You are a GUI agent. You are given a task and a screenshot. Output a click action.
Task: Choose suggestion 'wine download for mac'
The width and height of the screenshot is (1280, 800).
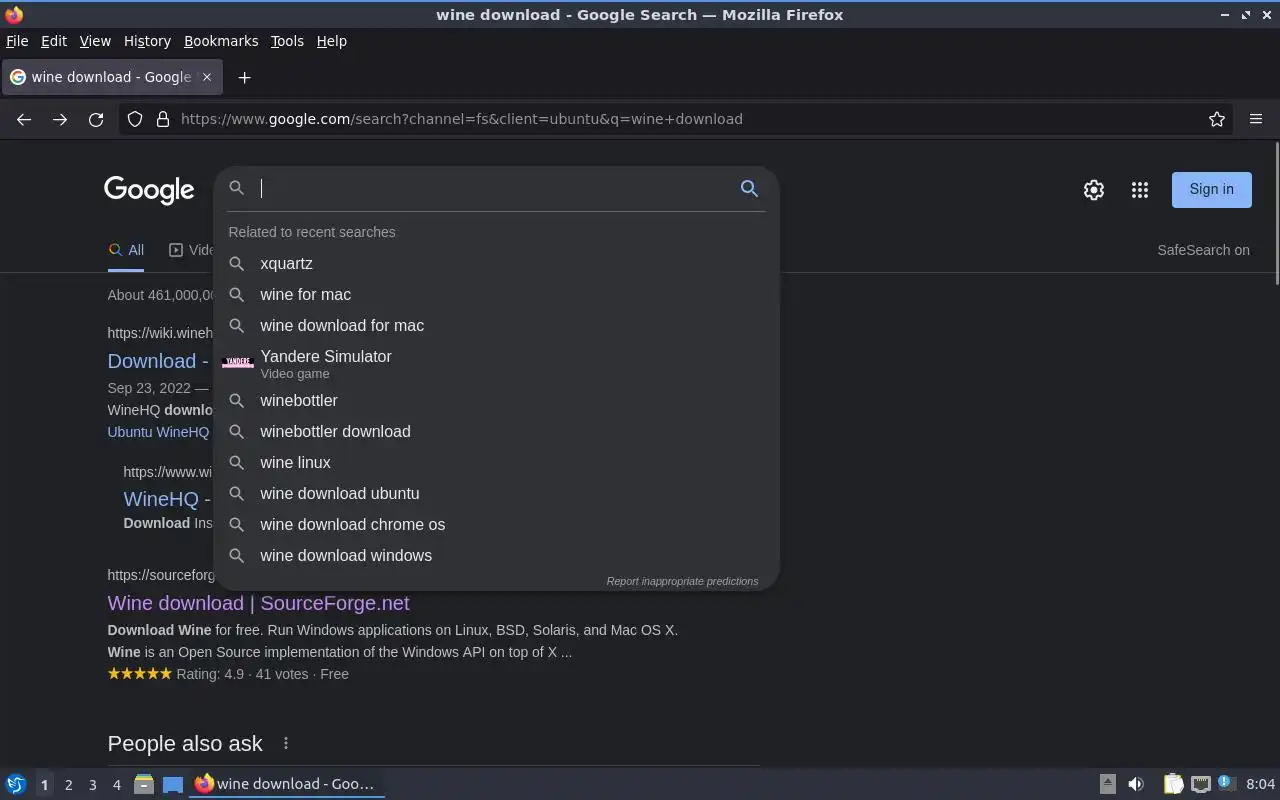(x=496, y=325)
